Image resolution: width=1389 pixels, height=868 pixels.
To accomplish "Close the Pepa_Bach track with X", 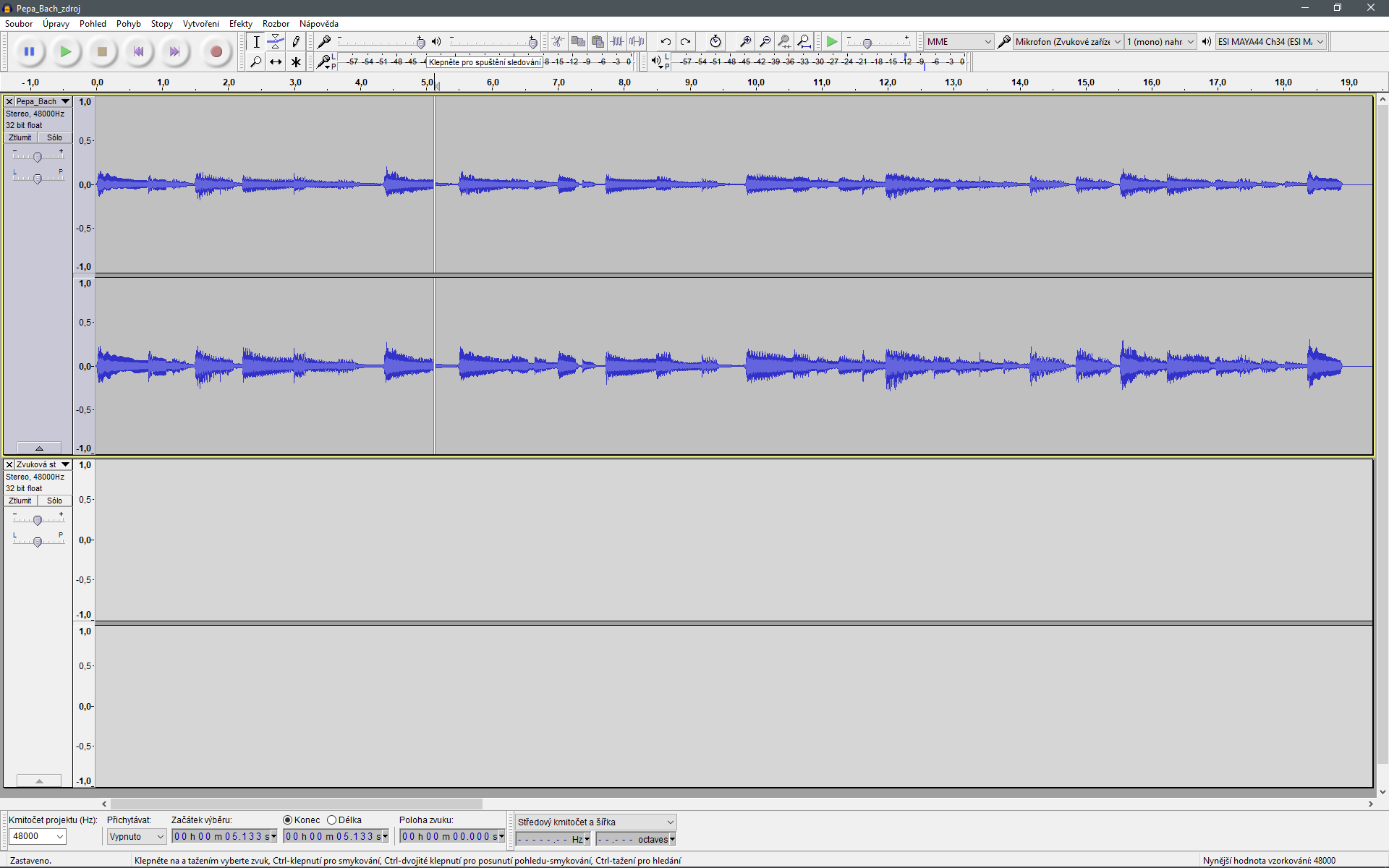I will coord(9,102).
